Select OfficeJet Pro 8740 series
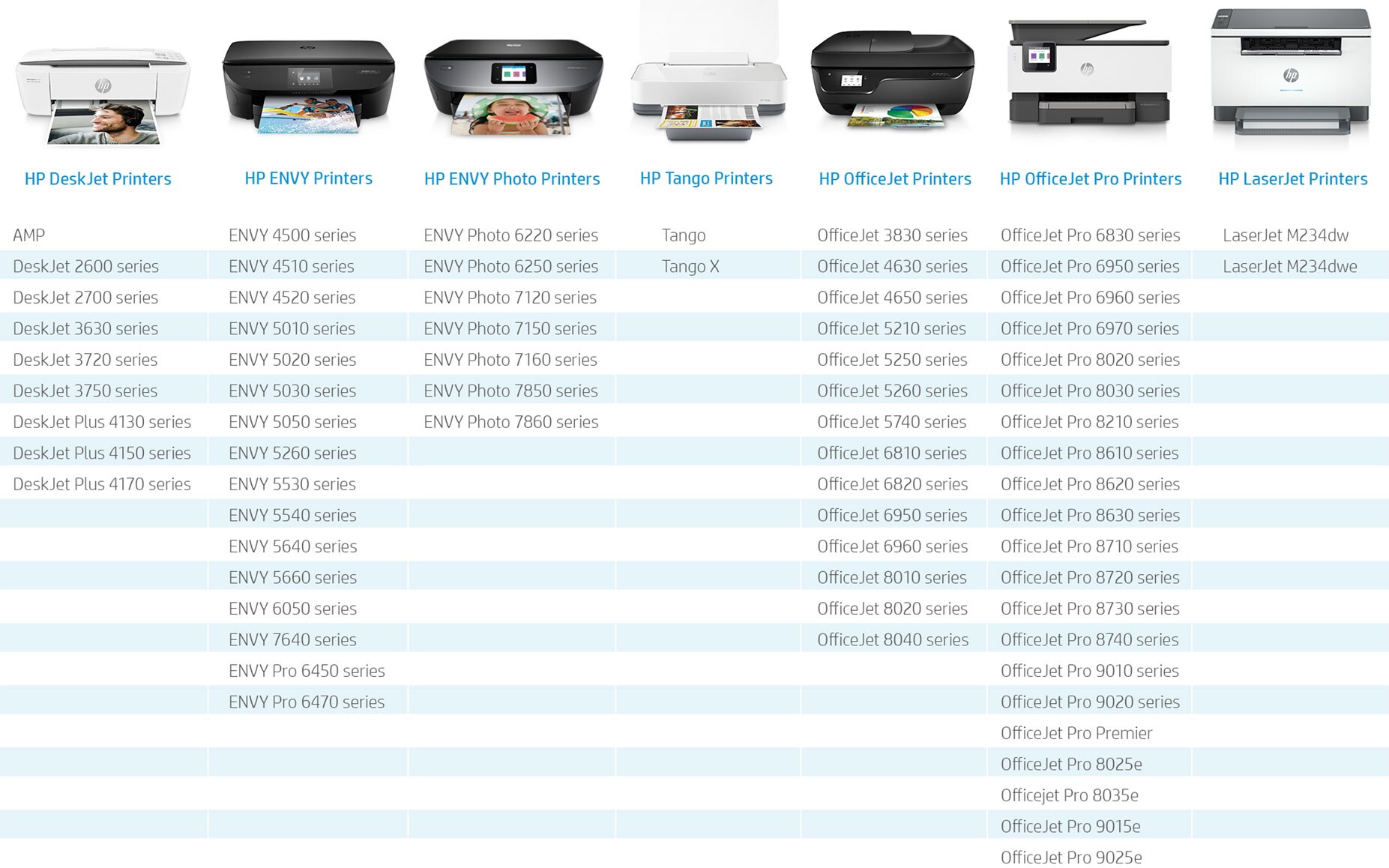This screenshot has width=1389, height=868. pos(1090,639)
